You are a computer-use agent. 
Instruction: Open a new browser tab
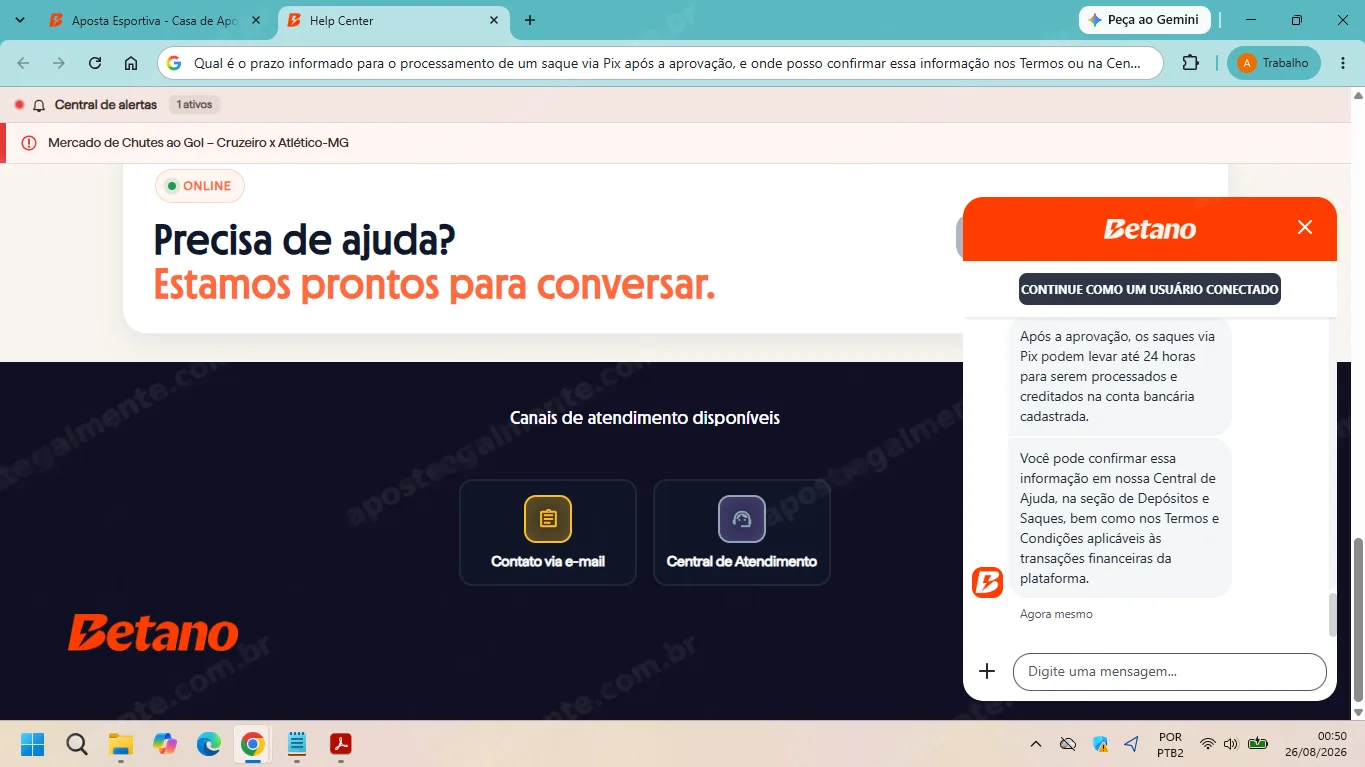(530, 20)
